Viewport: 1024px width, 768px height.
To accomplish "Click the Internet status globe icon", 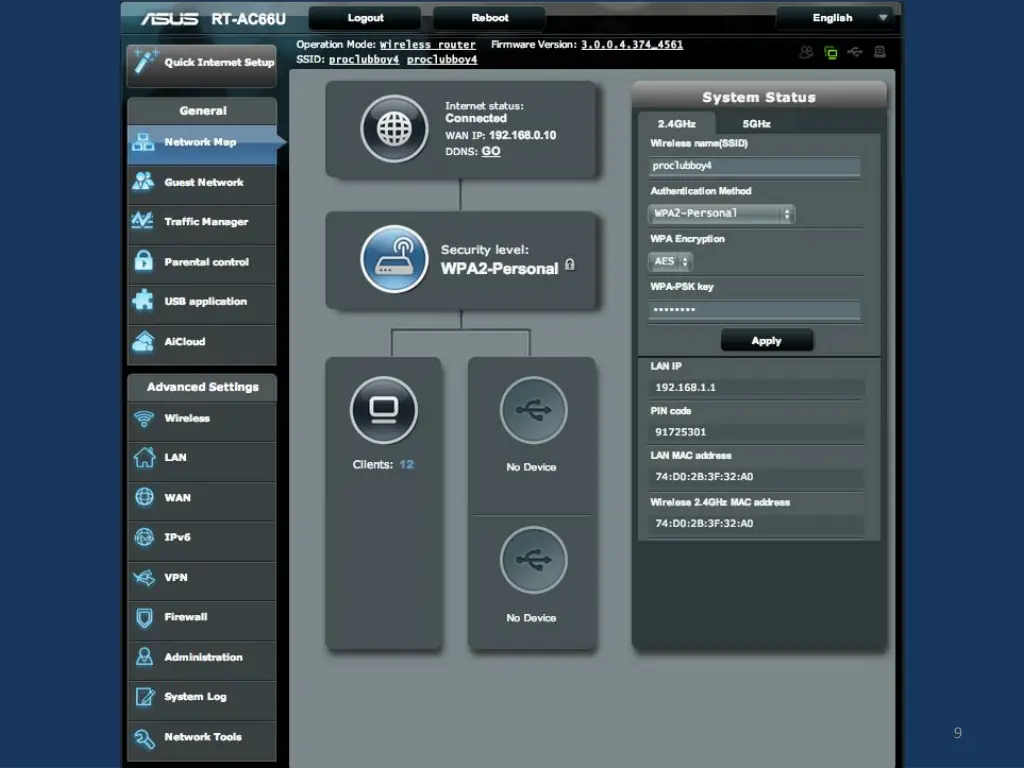I will pyautogui.click(x=394, y=129).
